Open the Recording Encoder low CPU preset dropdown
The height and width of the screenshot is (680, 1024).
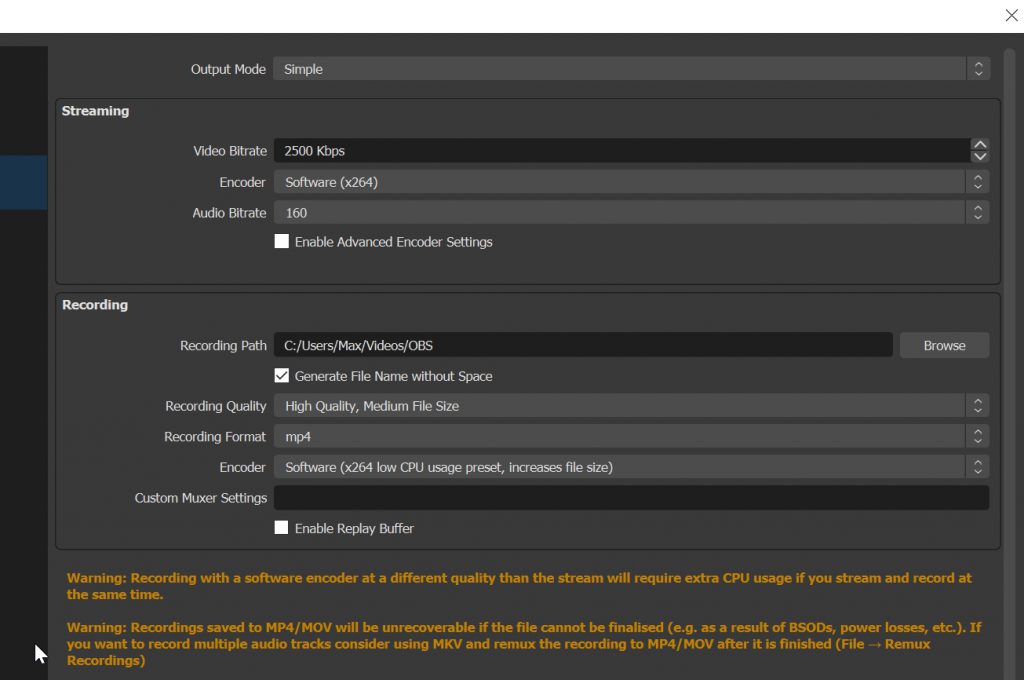[x=620, y=467]
